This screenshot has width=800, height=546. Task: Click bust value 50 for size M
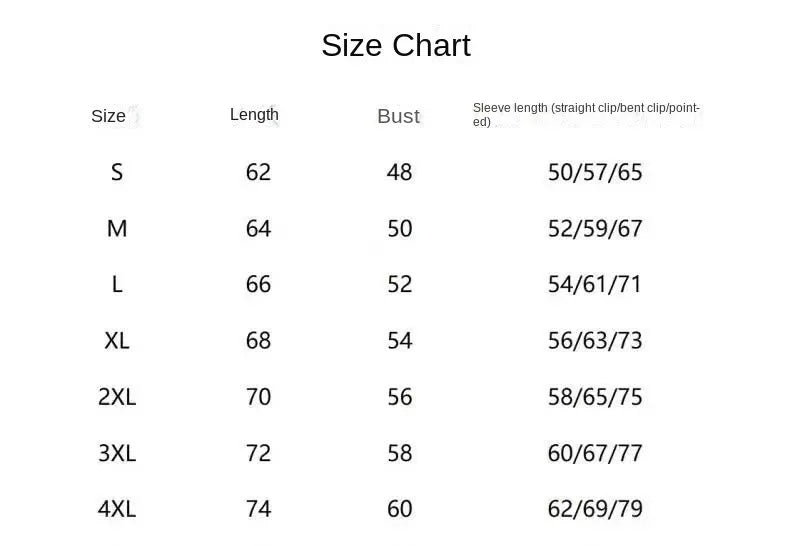coord(400,228)
